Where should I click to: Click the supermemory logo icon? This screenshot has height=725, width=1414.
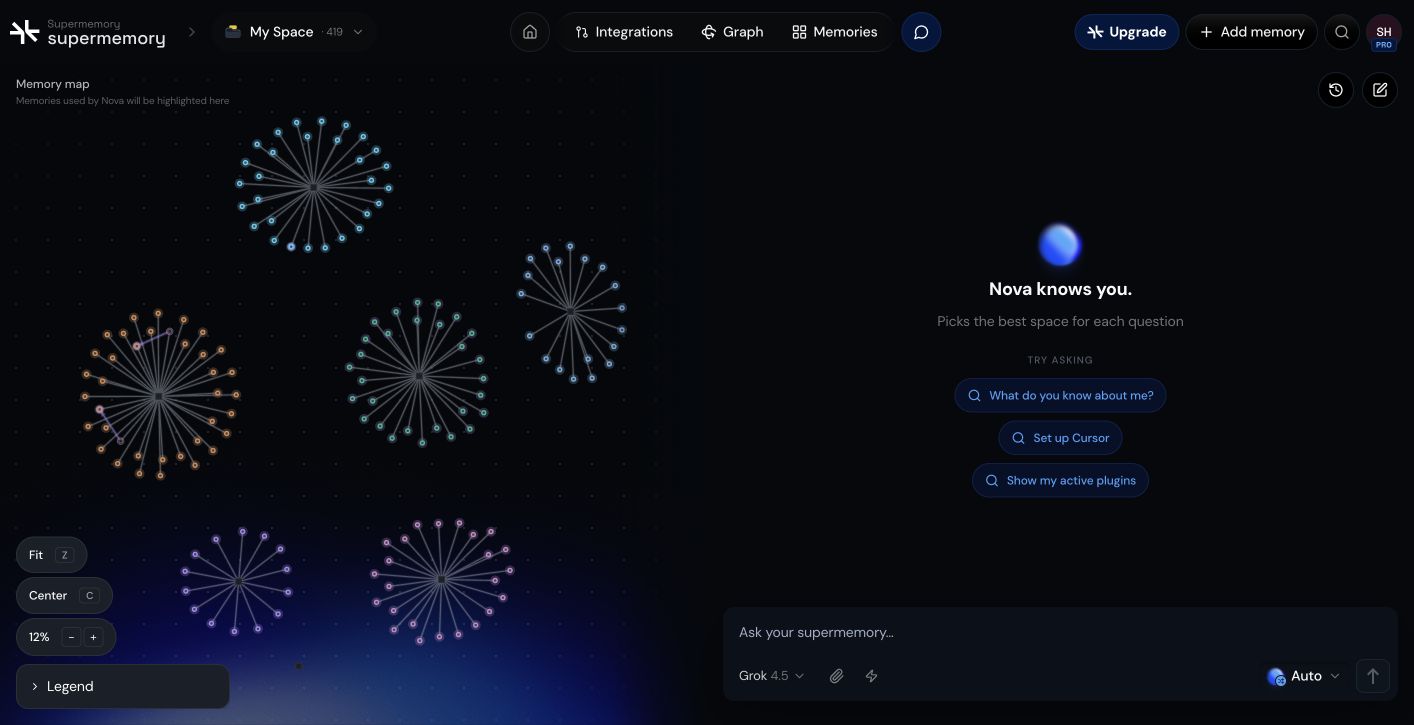(24, 32)
